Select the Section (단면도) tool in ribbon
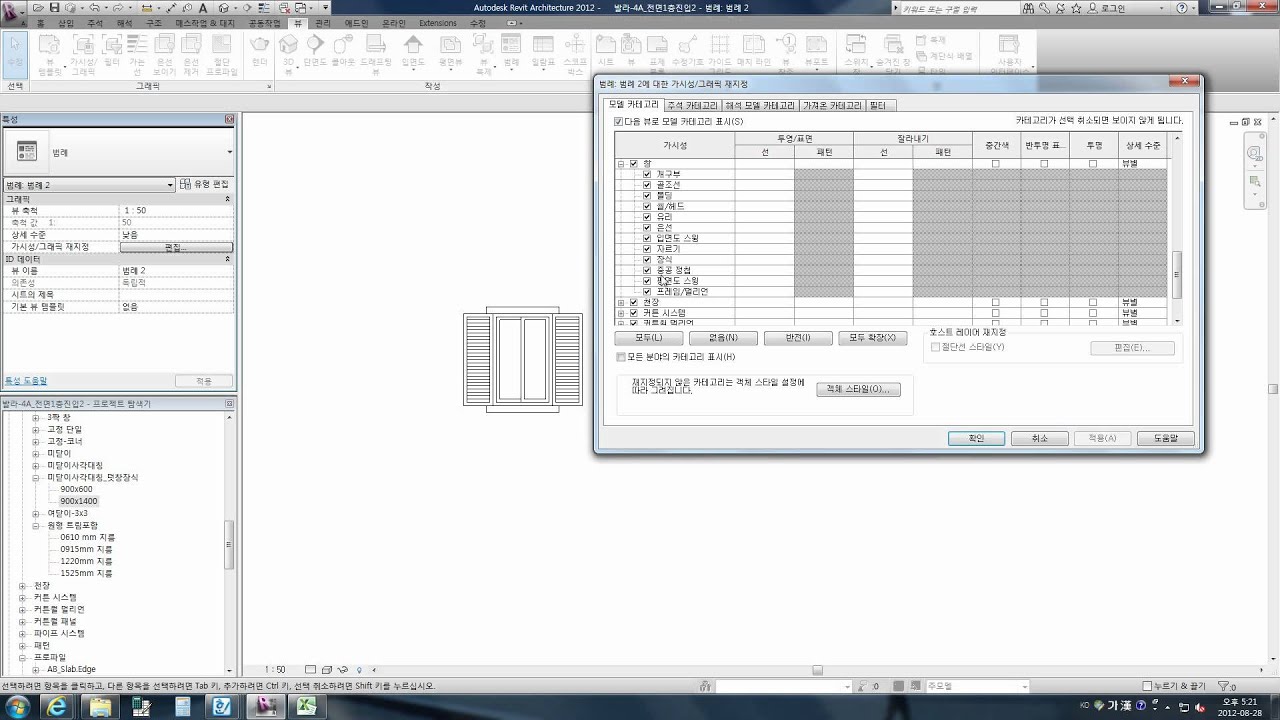 315,52
